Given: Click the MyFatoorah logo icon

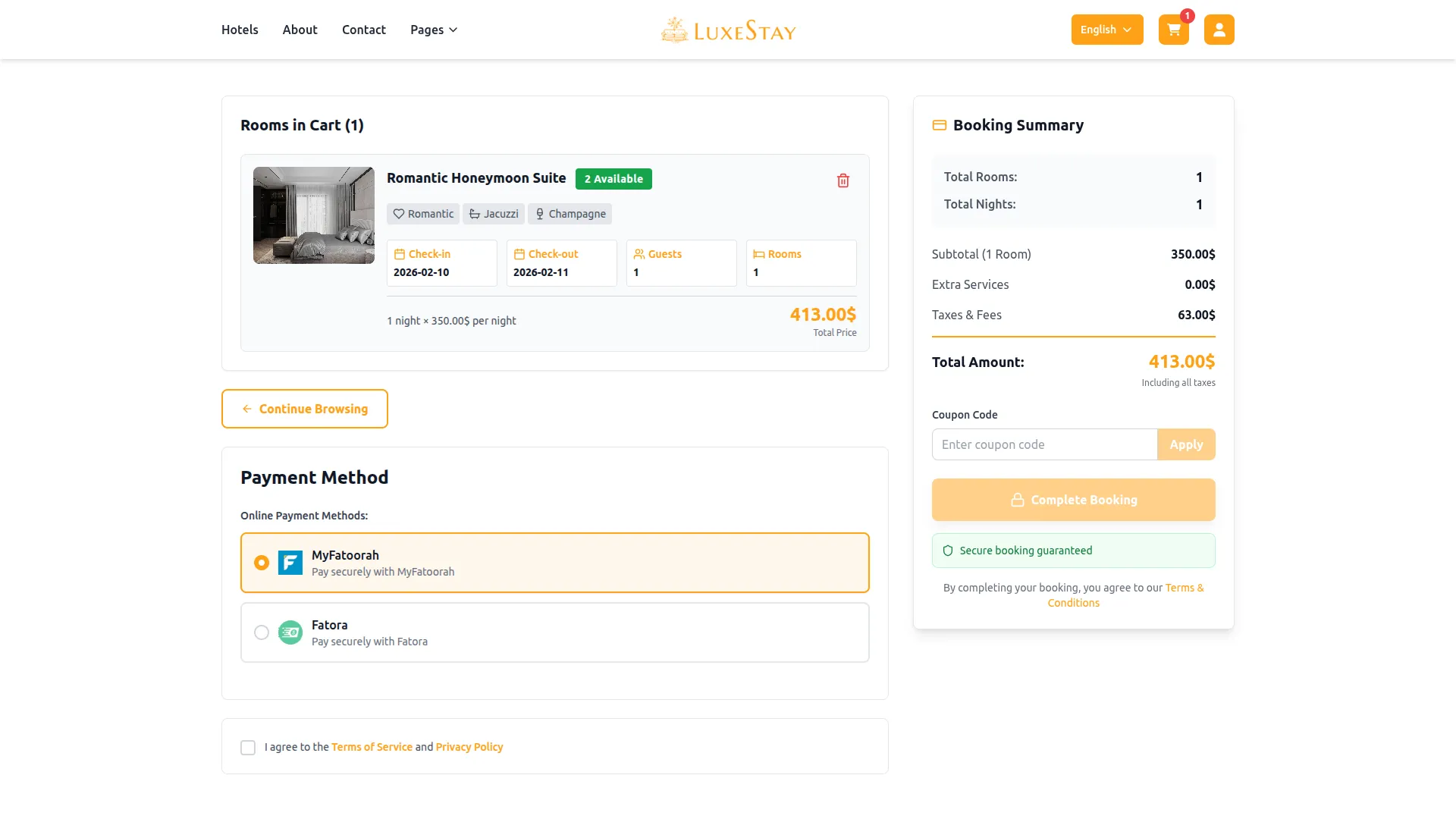Looking at the screenshot, I should [x=290, y=563].
